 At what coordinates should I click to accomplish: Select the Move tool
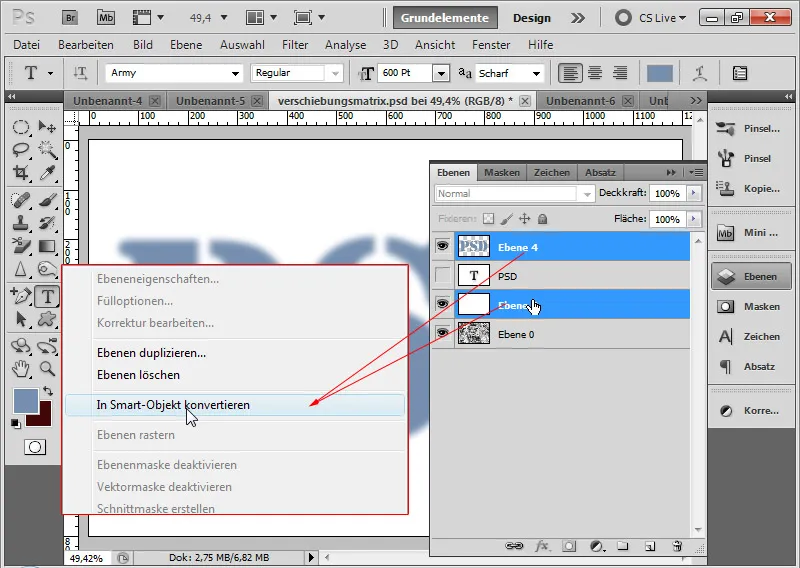(x=47, y=127)
